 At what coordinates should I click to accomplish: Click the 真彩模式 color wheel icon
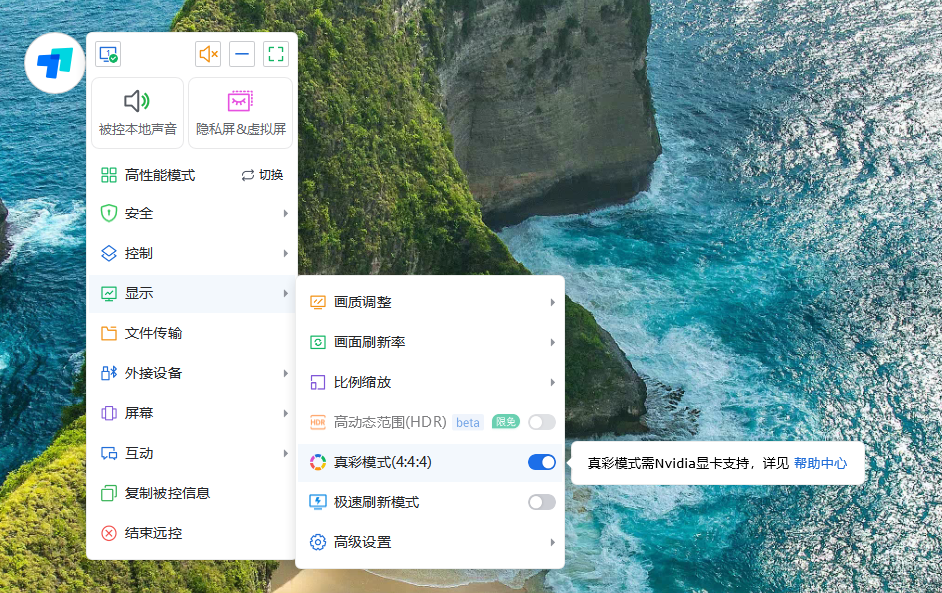318,462
